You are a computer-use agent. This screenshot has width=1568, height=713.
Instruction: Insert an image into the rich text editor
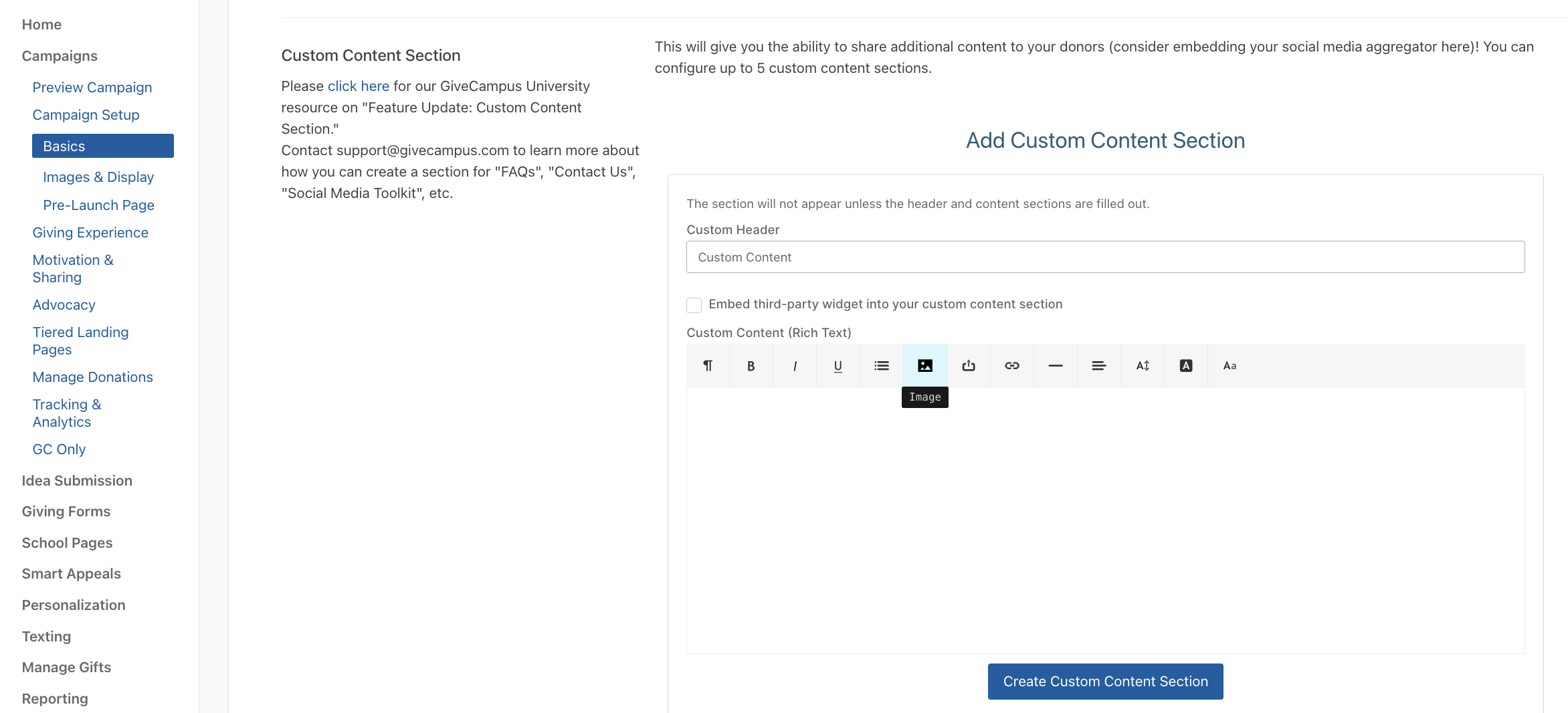(x=925, y=365)
